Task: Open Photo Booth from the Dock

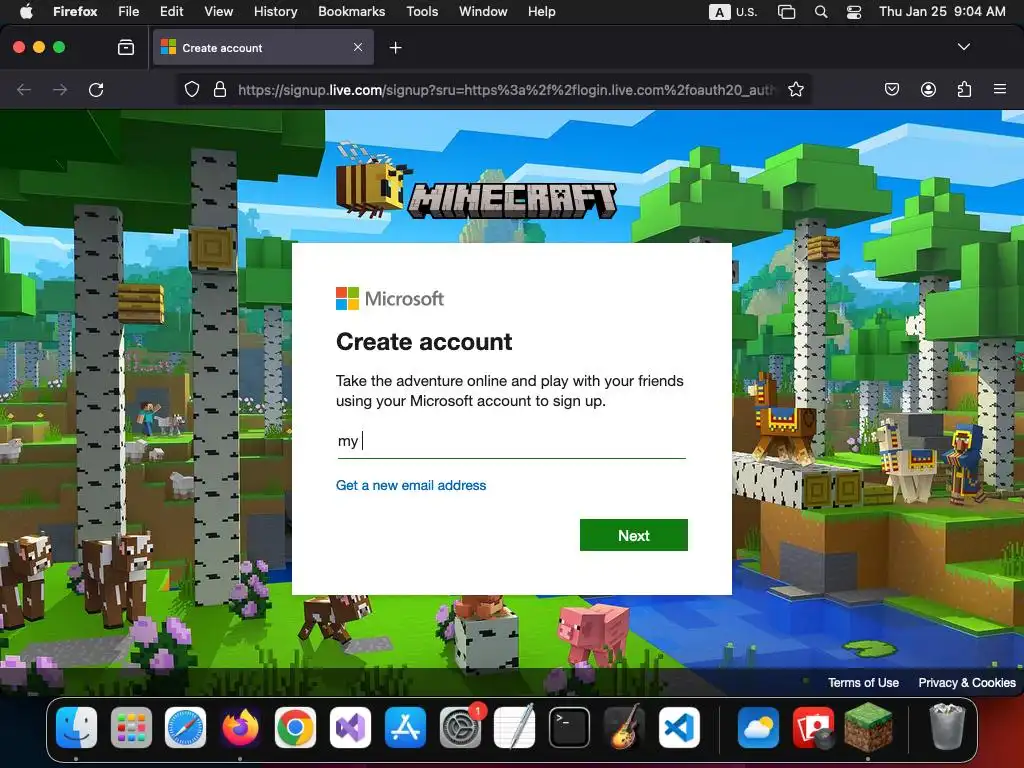Action: tap(813, 728)
